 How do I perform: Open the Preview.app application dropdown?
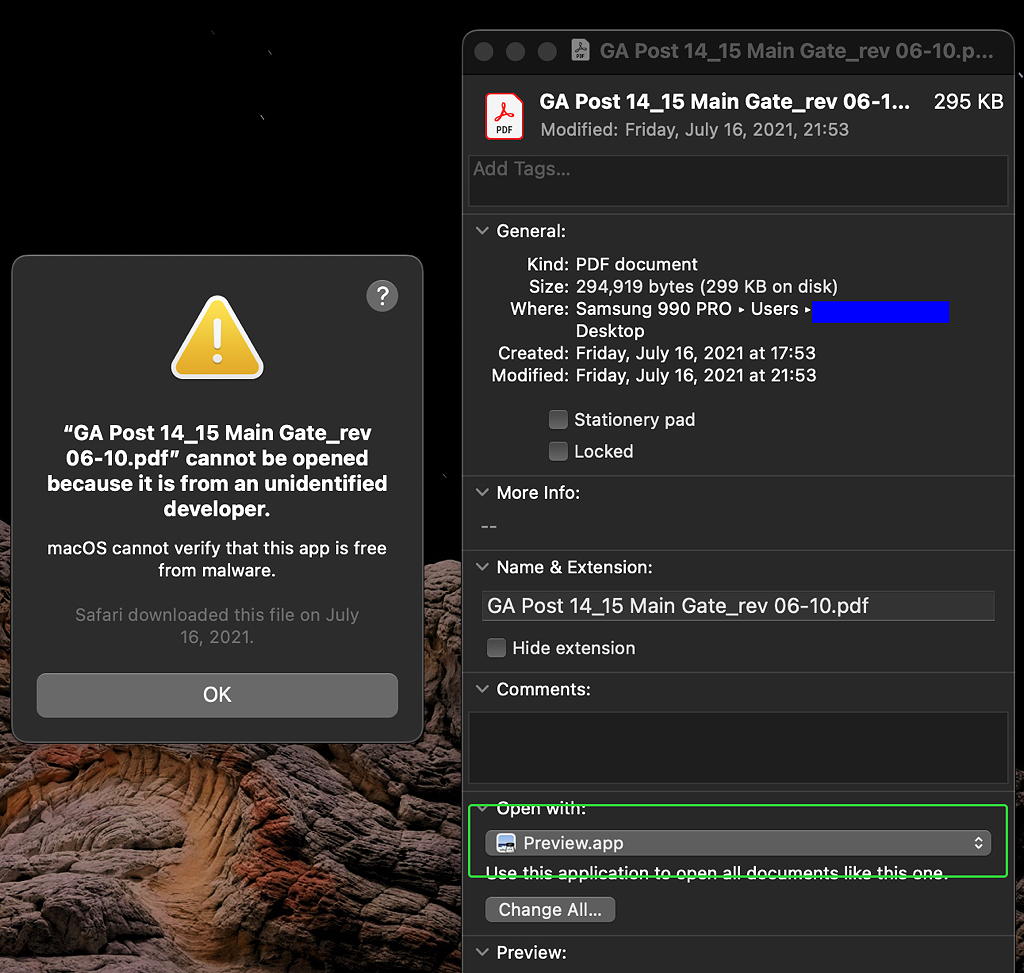click(738, 843)
